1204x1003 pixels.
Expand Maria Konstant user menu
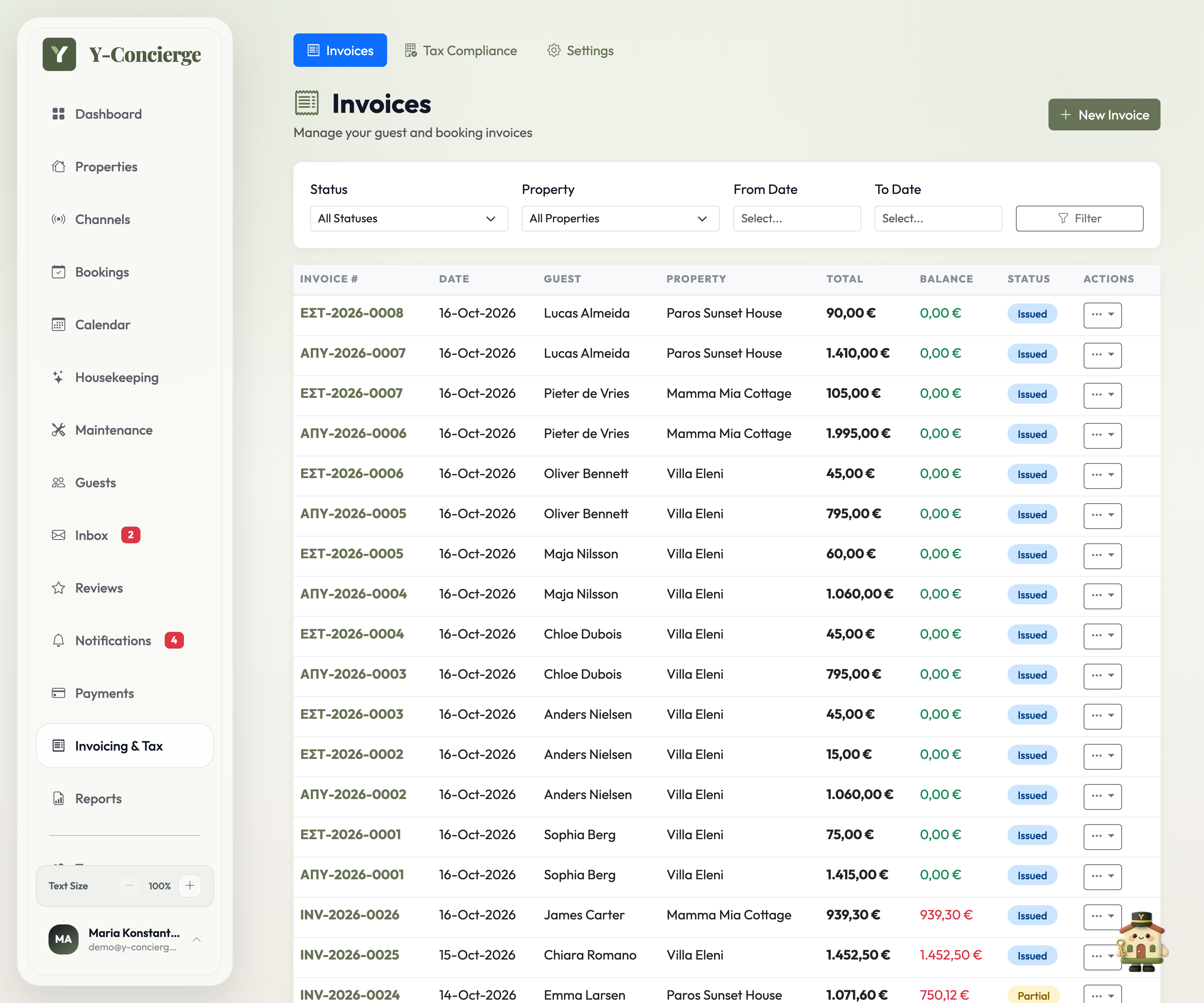pyautogui.click(x=125, y=939)
